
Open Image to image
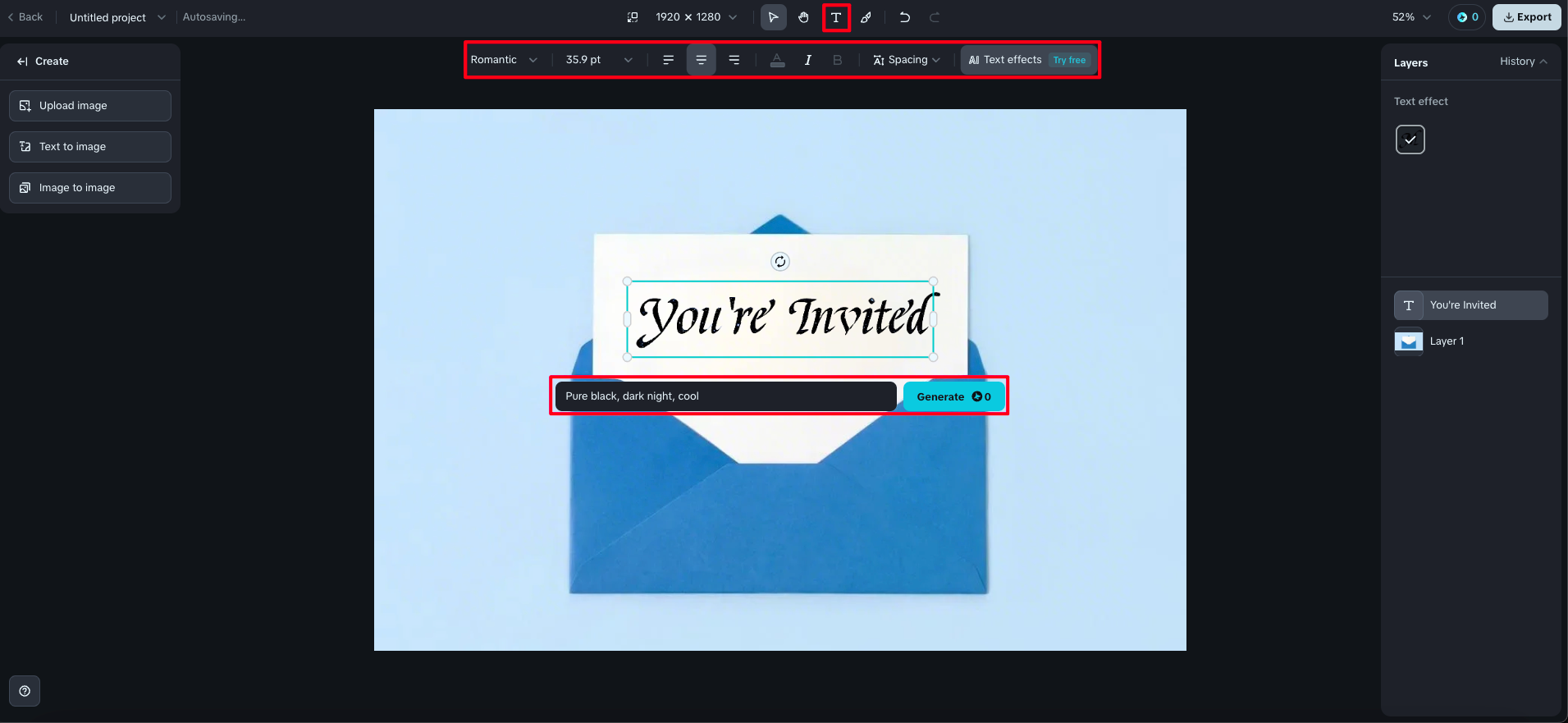(x=90, y=188)
